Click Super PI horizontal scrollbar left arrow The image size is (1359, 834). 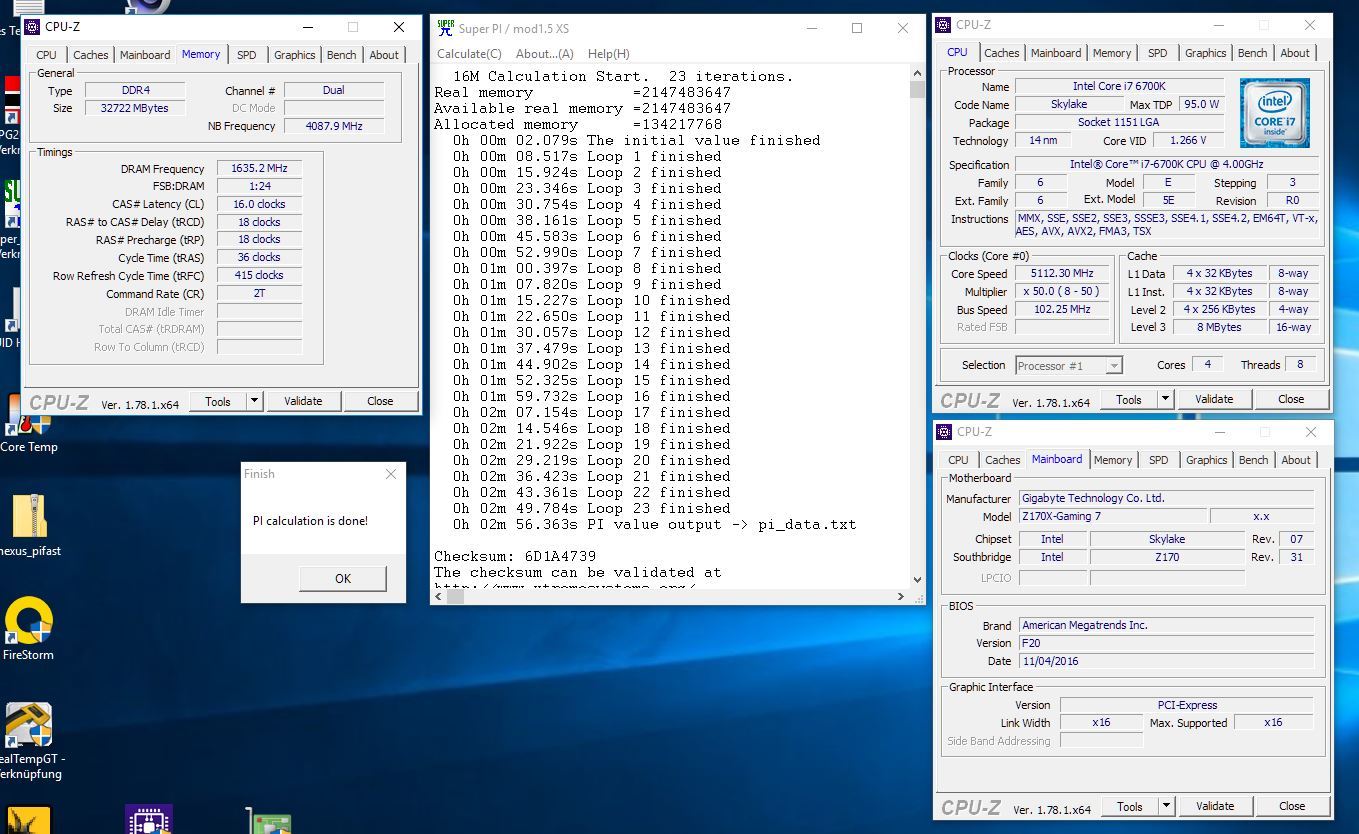coord(440,596)
